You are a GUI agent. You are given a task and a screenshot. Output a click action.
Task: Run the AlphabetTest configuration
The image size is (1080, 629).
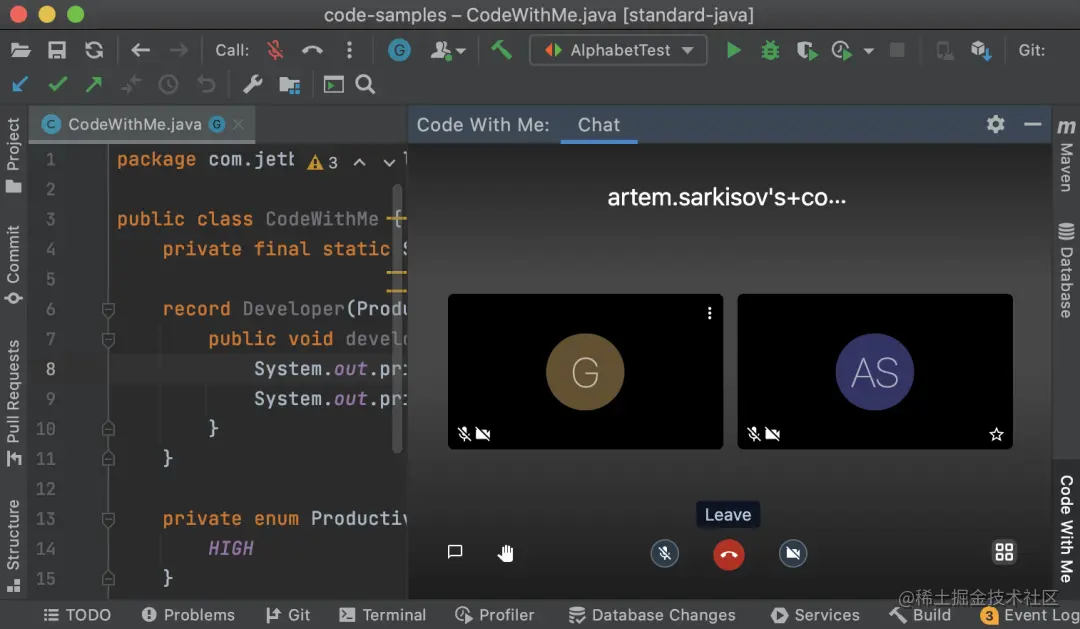click(x=733, y=49)
